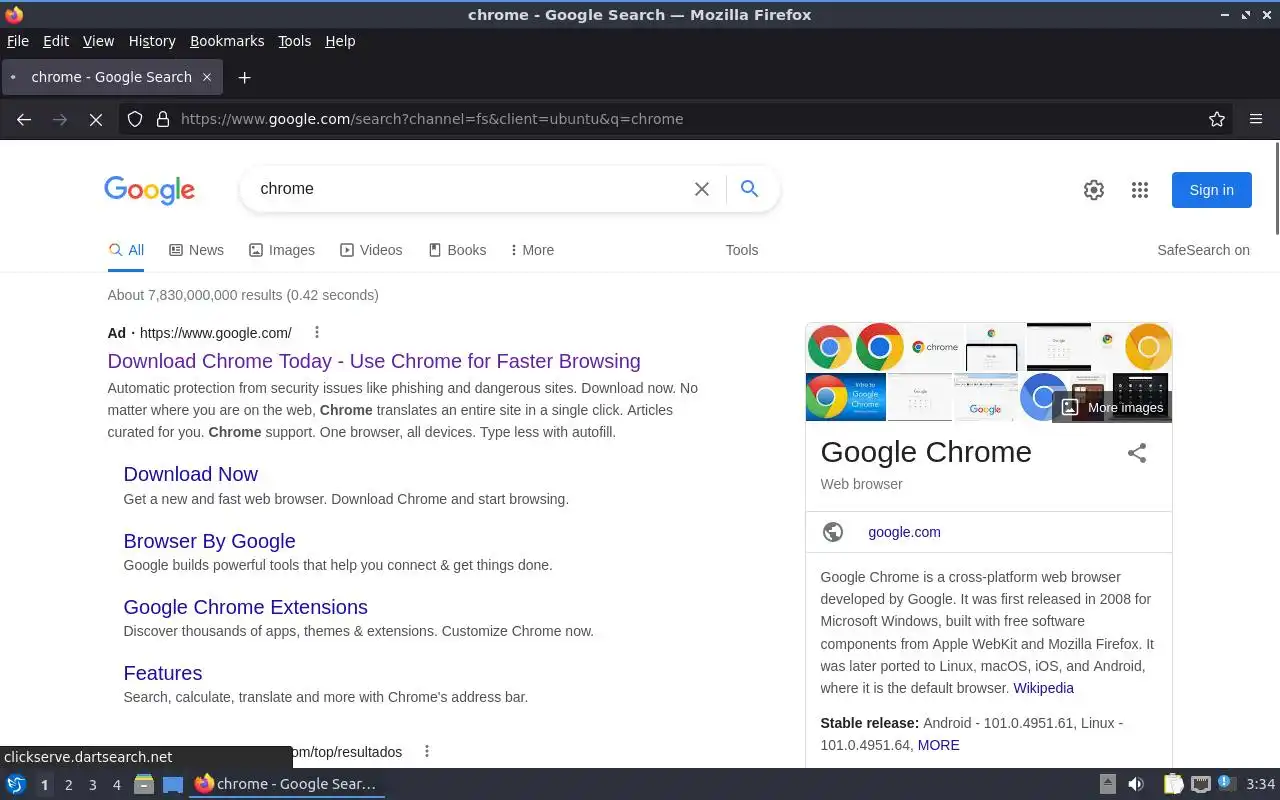This screenshot has width=1280, height=800.
Task: Open Download Chrome Today ad link
Action: coord(374,361)
